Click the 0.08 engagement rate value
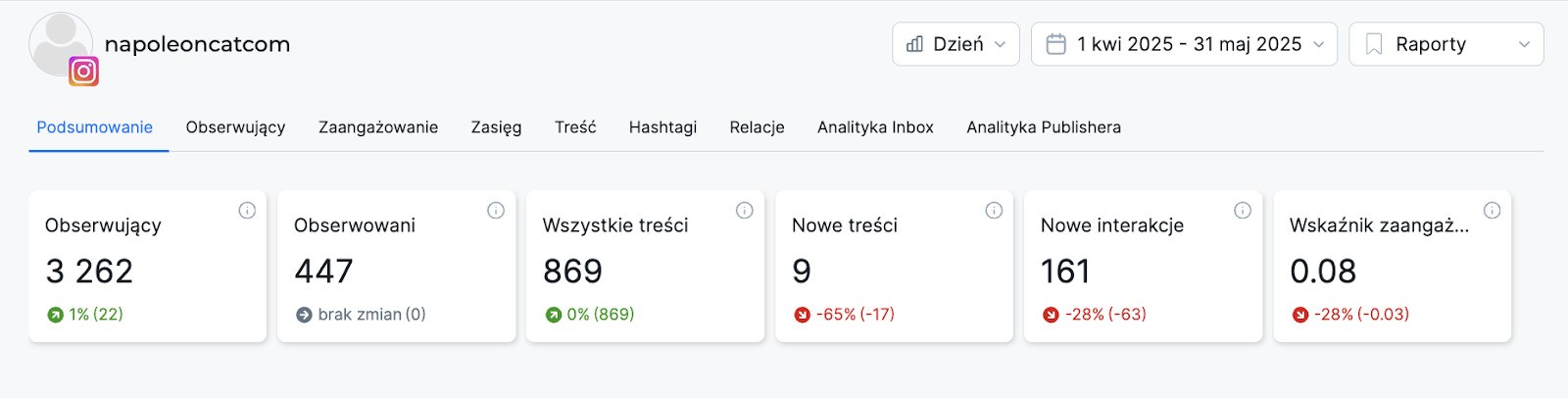This screenshot has width=1568, height=398. point(1323,272)
